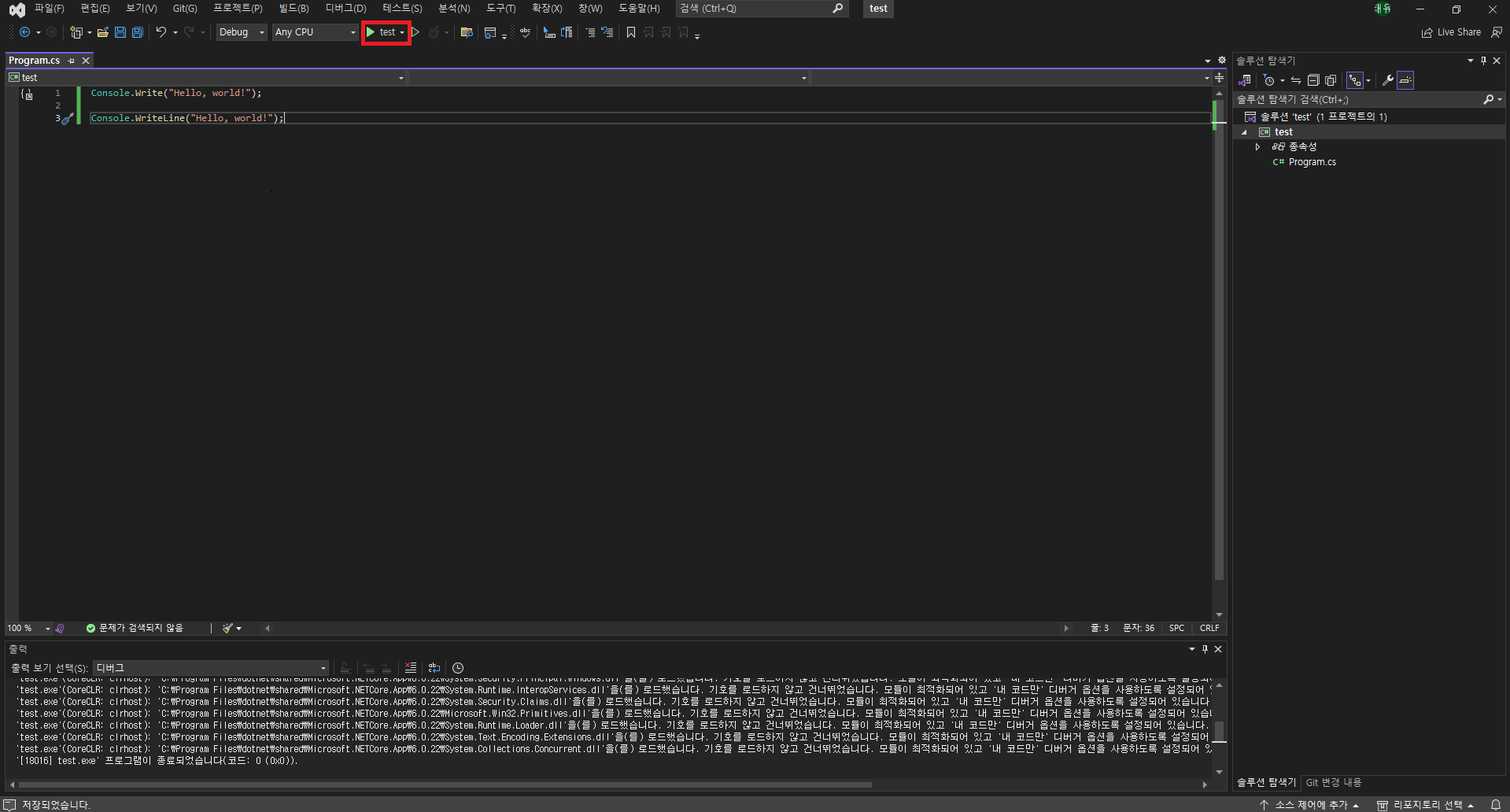Open properties wrench icon in Solution Explorer
The height and width of the screenshot is (812, 1510).
coord(1388,80)
